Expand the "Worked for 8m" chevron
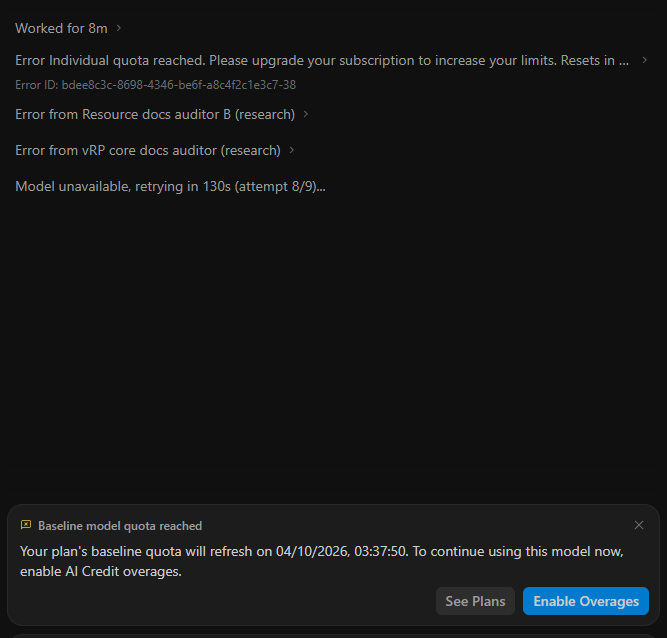This screenshot has width=667, height=638. pyautogui.click(x=119, y=28)
